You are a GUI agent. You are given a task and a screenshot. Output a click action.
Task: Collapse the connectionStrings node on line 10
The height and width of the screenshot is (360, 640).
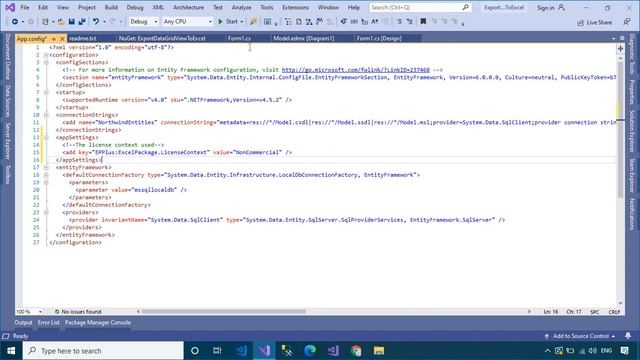point(46,115)
